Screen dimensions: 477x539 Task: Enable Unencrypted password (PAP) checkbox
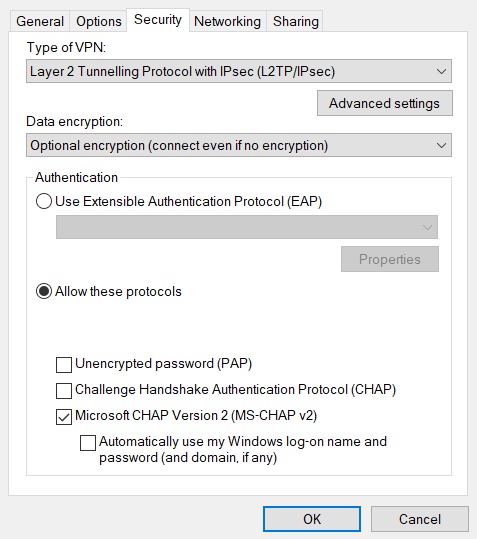pyautogui.click(x=64, y=364)
